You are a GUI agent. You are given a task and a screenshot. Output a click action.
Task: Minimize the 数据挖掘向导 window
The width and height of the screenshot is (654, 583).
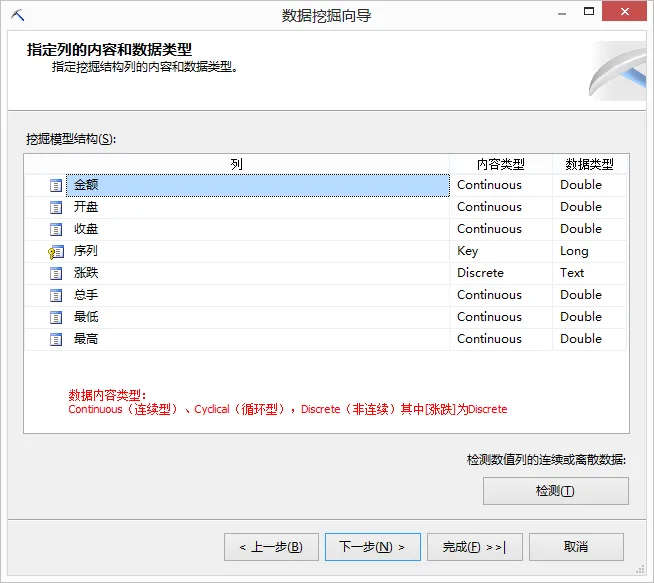coord(562,13)
